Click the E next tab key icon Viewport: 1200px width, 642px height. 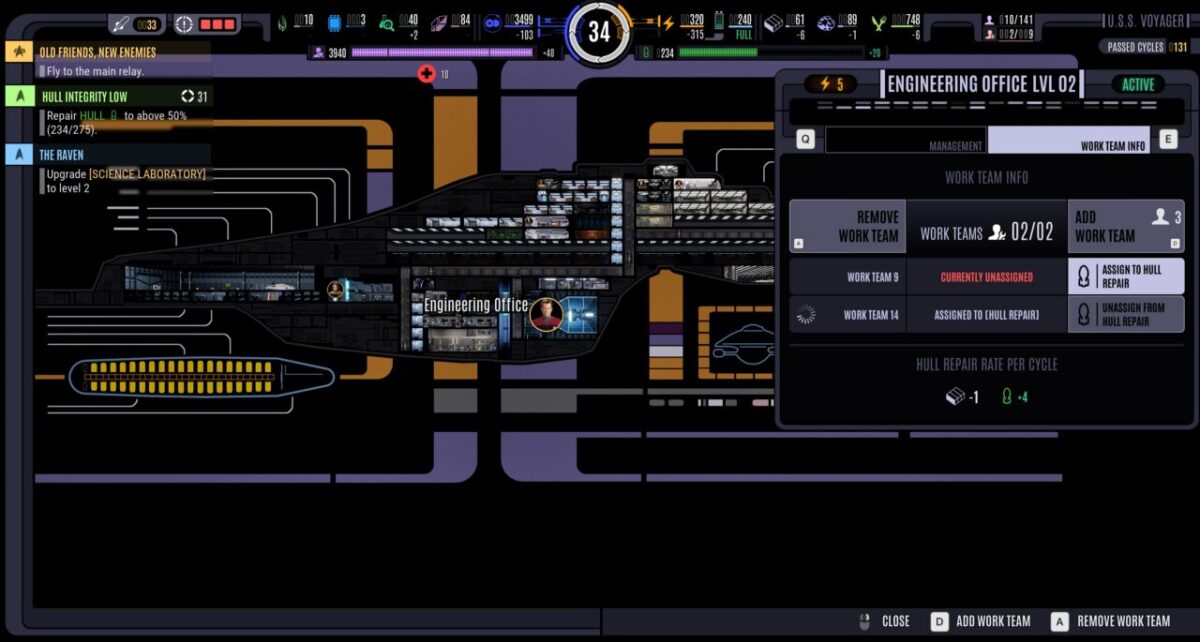(x=1168, y=140)
